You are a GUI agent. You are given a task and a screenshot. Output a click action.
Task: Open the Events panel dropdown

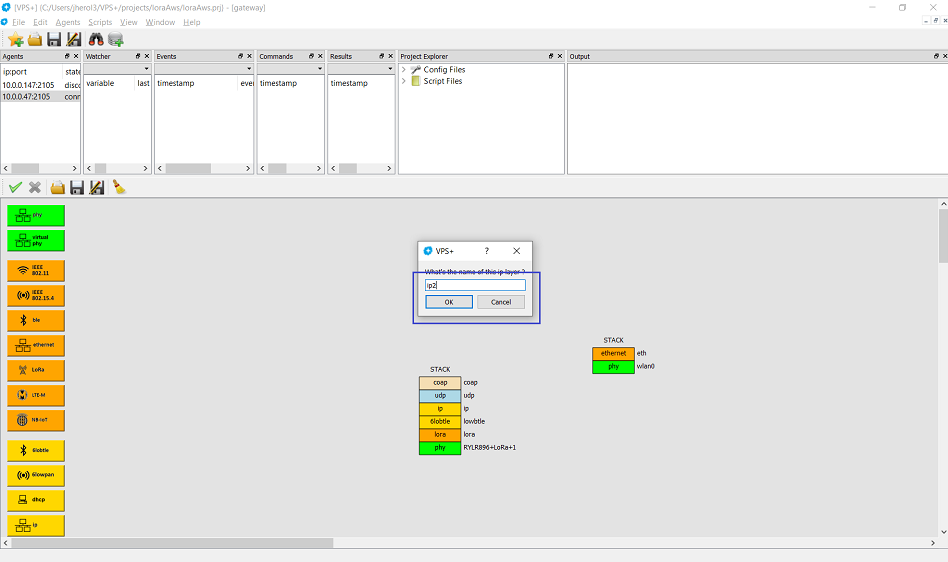[248, 70]
